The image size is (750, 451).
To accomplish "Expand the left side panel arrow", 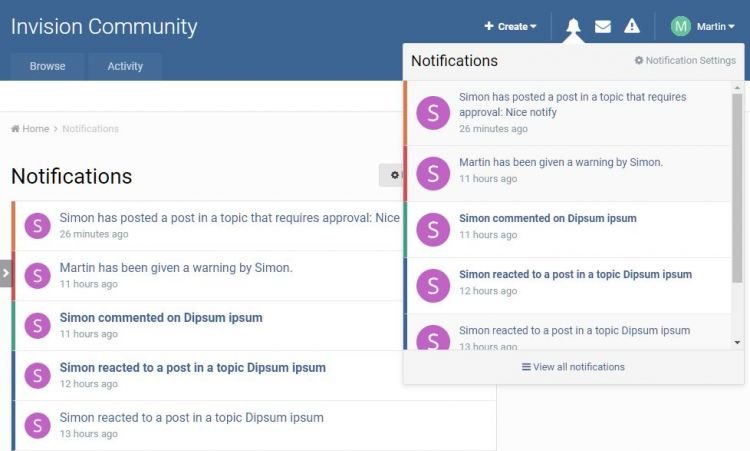I will (x=5, y=274).
